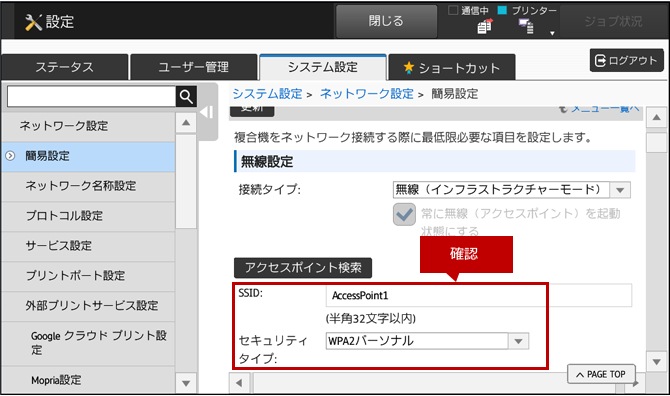Switch to the ステータス tab
Viewport: 670px width, 396px height.
point(65,67)
